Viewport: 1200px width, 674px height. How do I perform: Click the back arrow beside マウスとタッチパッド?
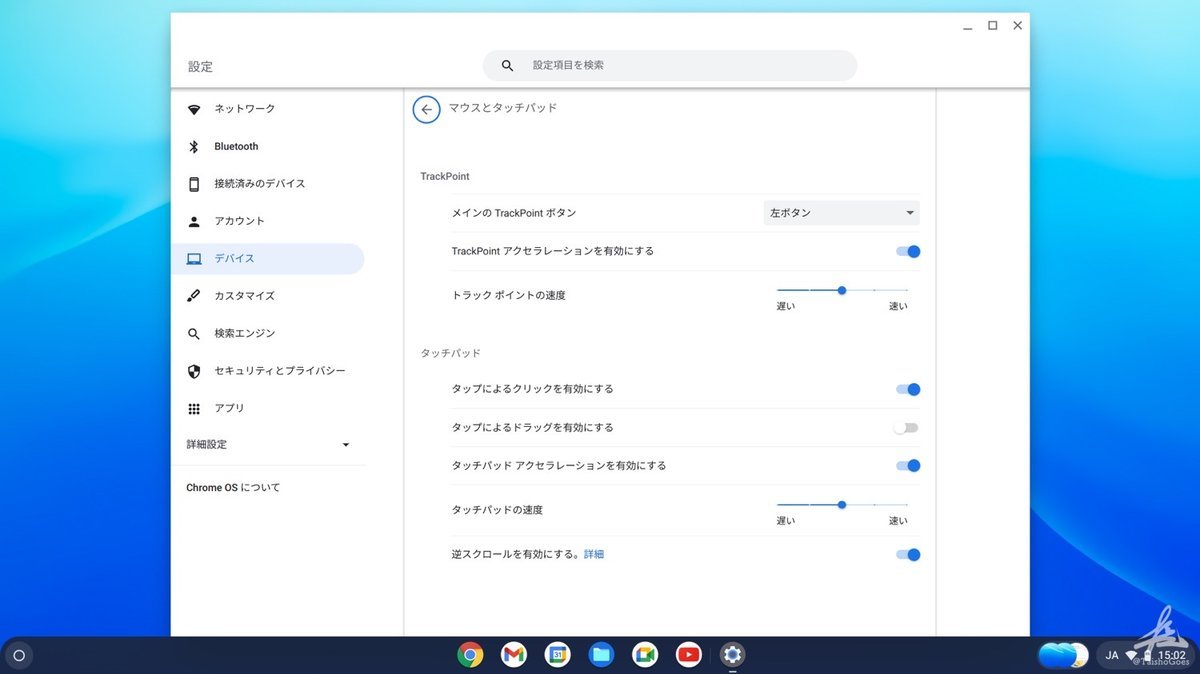click(427, 109)
